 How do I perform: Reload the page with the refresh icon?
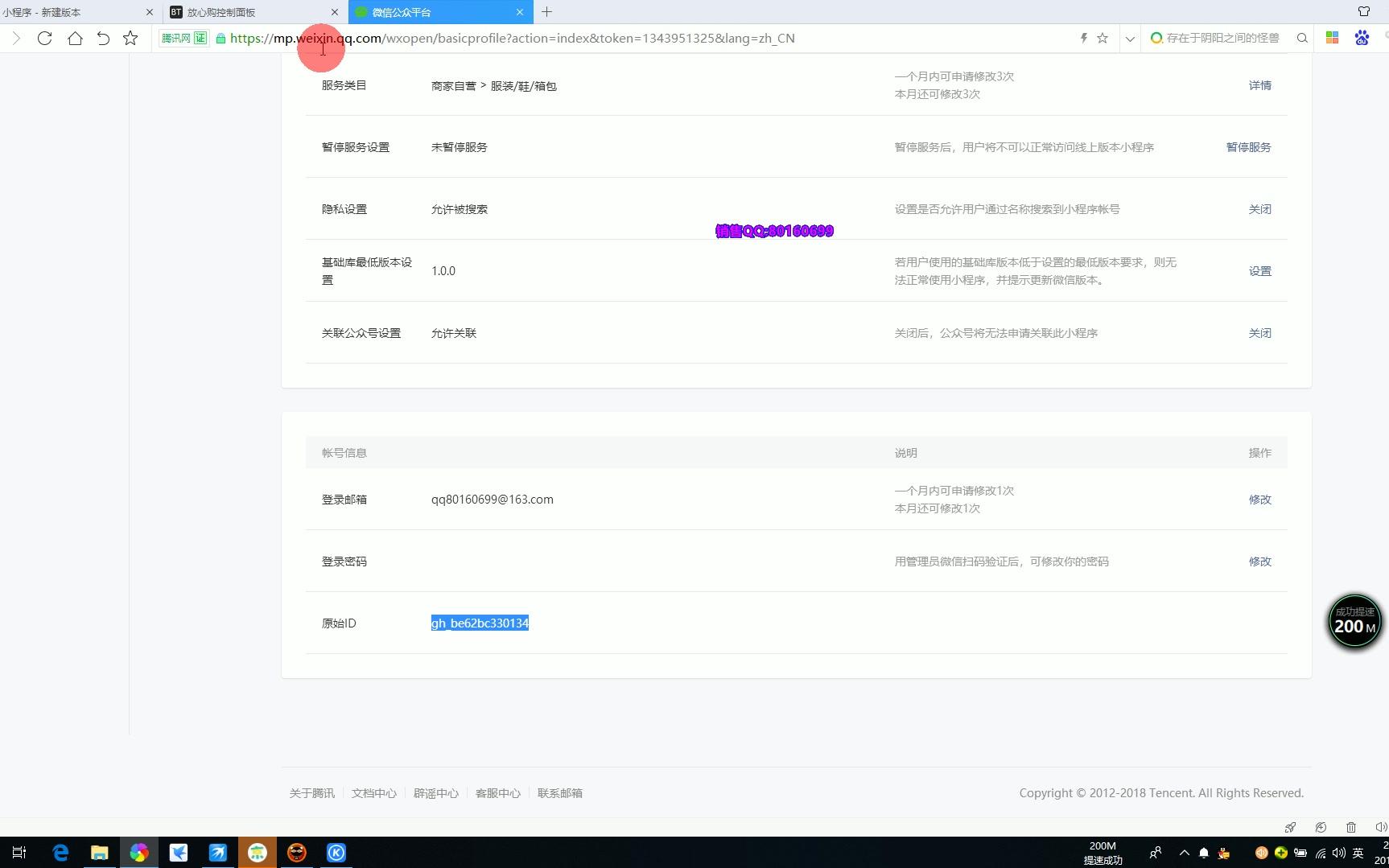44,38
